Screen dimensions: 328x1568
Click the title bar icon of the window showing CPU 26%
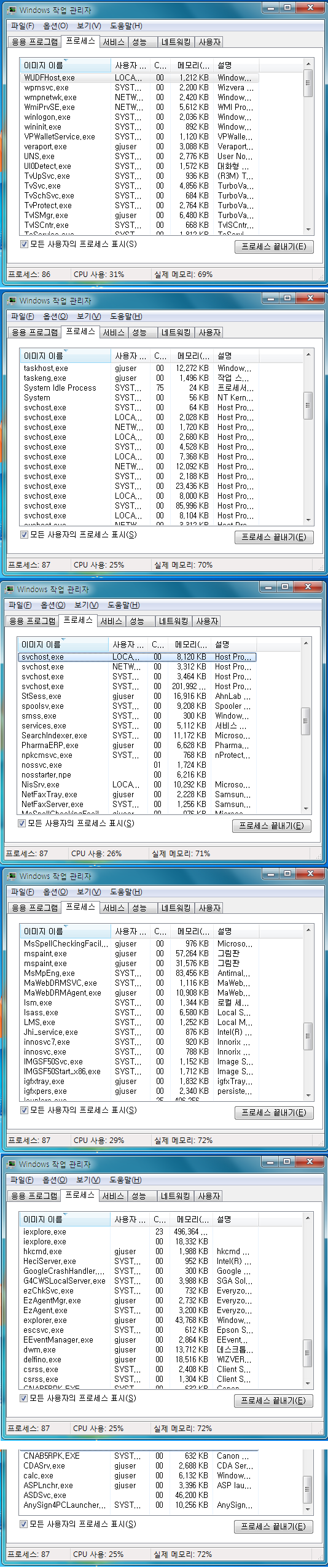tap(9, 589)
